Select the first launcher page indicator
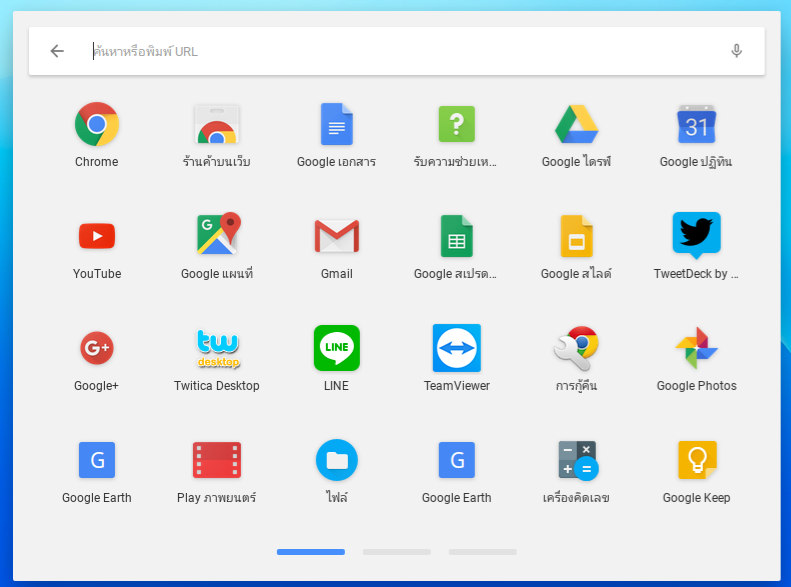Image resolution: width=791 pixels, height=587 pixels. tap(311, 552)
